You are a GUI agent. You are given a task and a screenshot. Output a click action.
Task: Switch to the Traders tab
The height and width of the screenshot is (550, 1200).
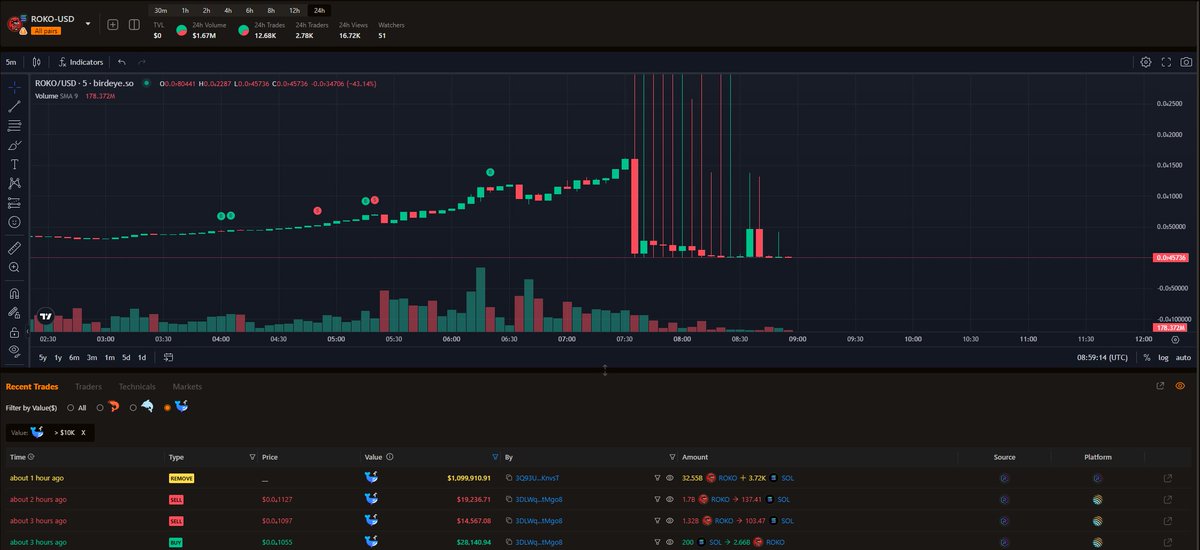(88, 386)
